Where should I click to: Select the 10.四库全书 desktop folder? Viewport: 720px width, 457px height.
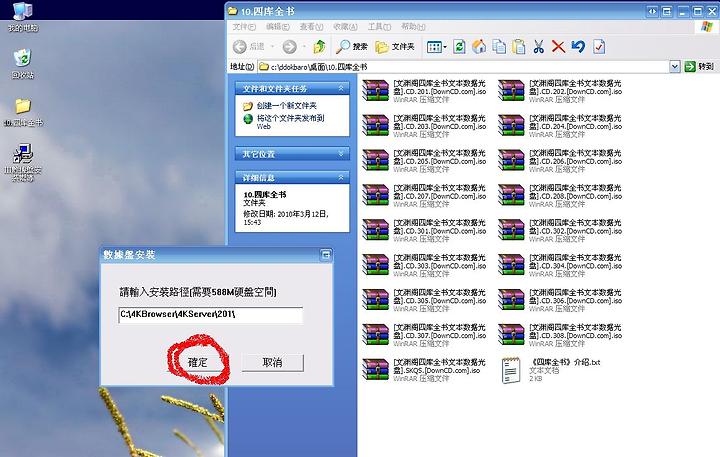coord(23,113)
